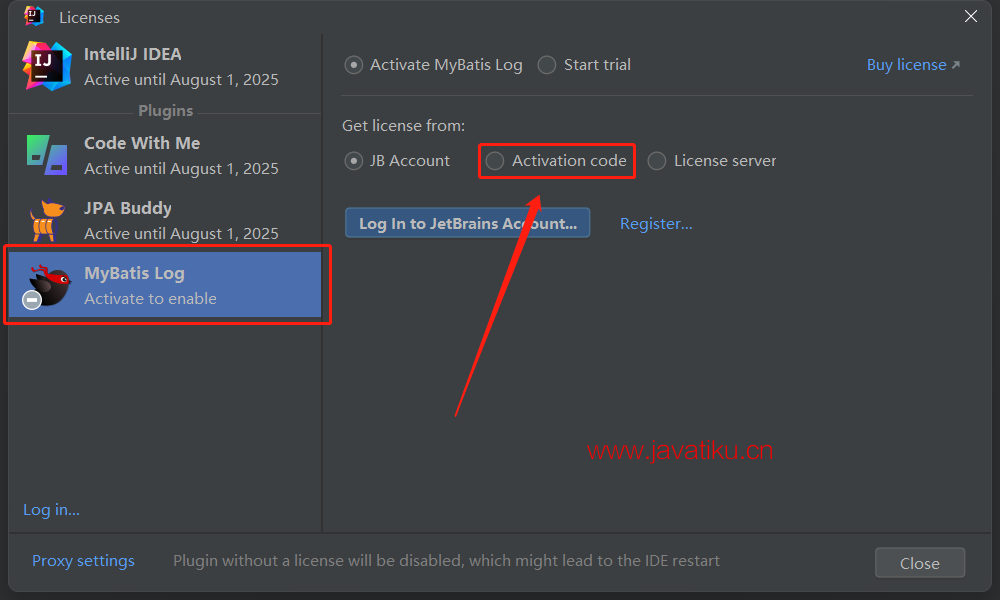The height and width of the screenshot is (600, 1000).
Task: Choose Activate MyBatis Log option
Action: [434, 65]
